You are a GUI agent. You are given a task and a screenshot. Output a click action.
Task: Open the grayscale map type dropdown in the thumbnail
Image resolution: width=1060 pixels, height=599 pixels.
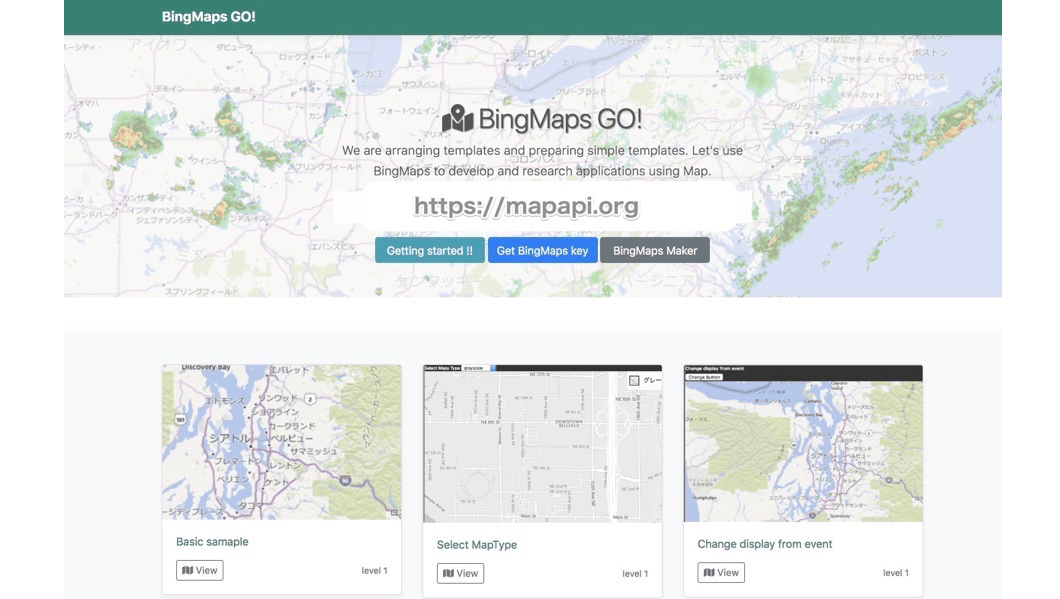click(x=479, y=368)
